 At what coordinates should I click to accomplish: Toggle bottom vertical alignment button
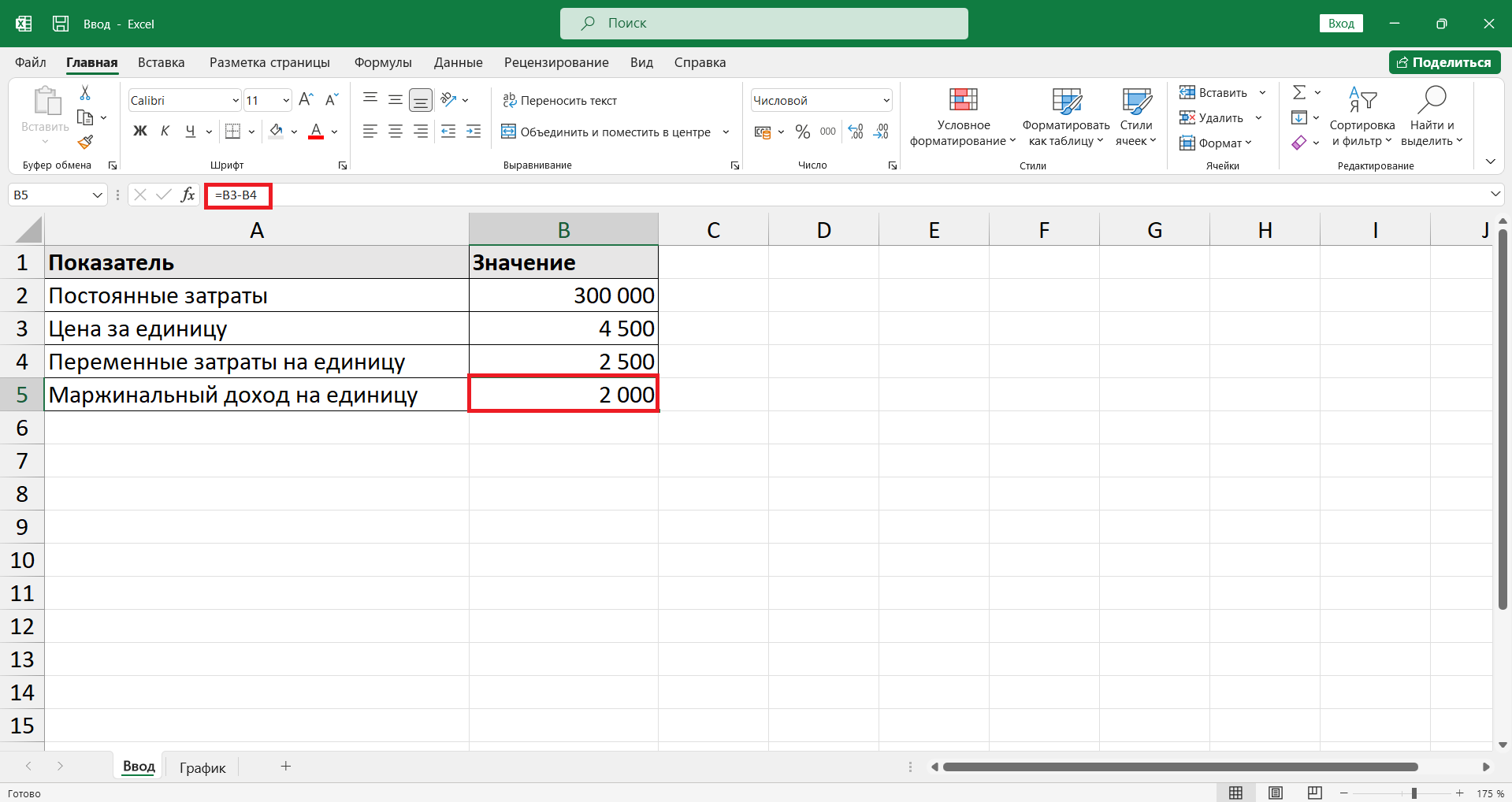[x=421, y=100]
